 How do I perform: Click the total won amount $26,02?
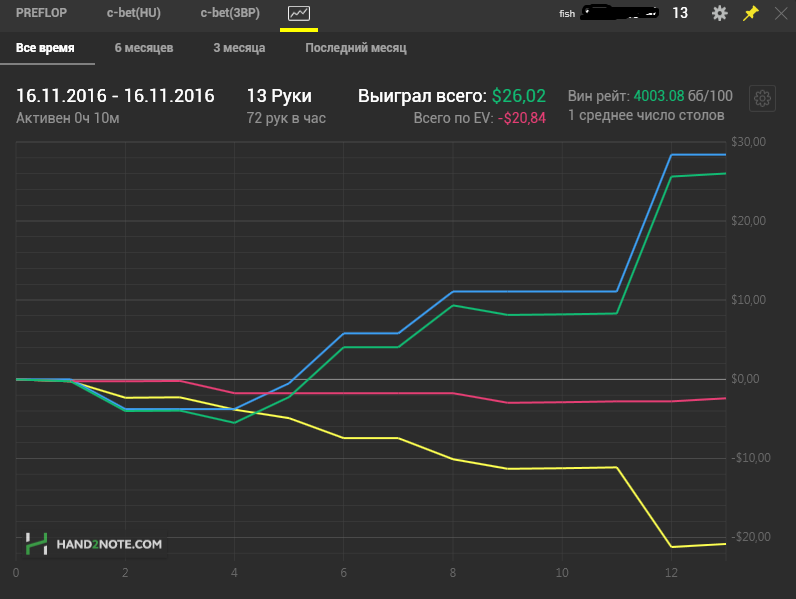(518, 96)
